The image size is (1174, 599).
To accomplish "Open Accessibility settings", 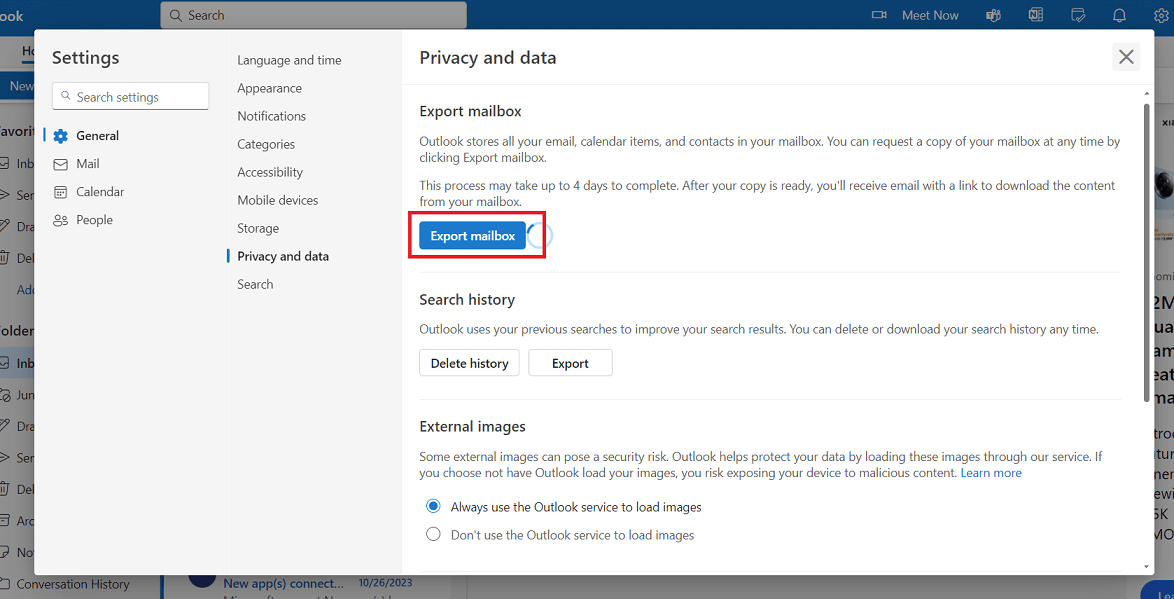I will (270, 172).
